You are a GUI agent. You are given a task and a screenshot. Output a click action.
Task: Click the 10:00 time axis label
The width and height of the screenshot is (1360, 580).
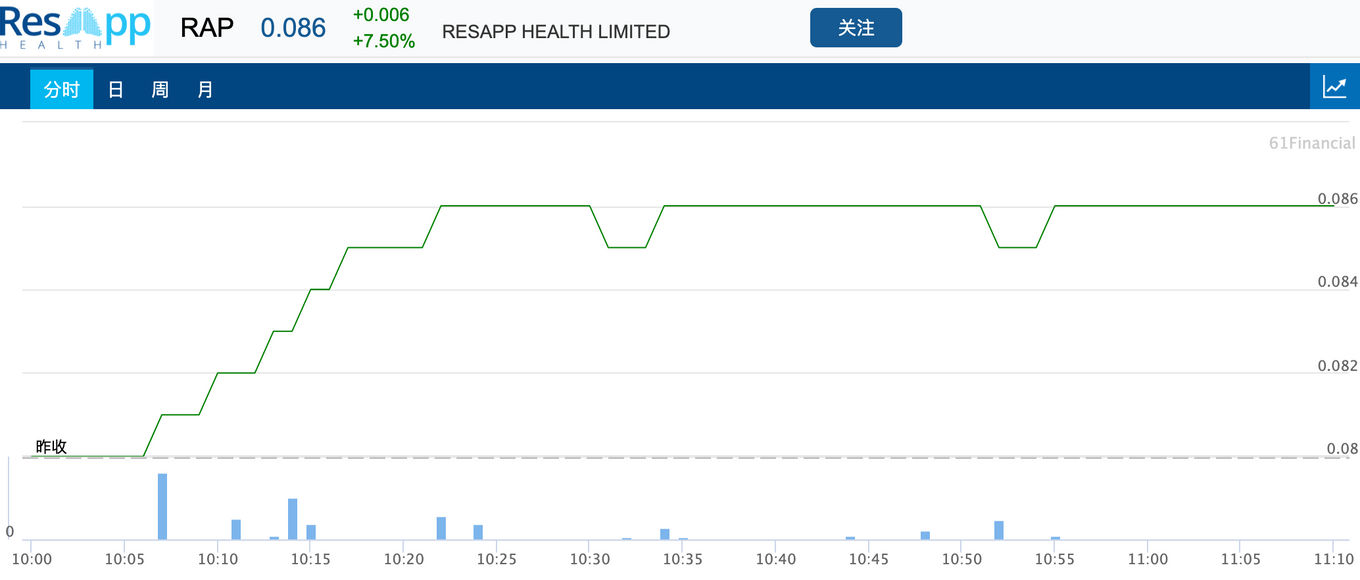pos(31,560)
